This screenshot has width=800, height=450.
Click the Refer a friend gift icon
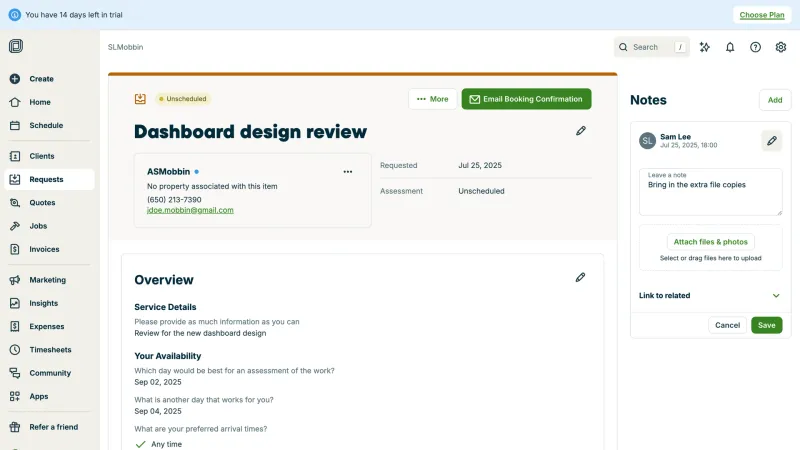coord(15,427)
